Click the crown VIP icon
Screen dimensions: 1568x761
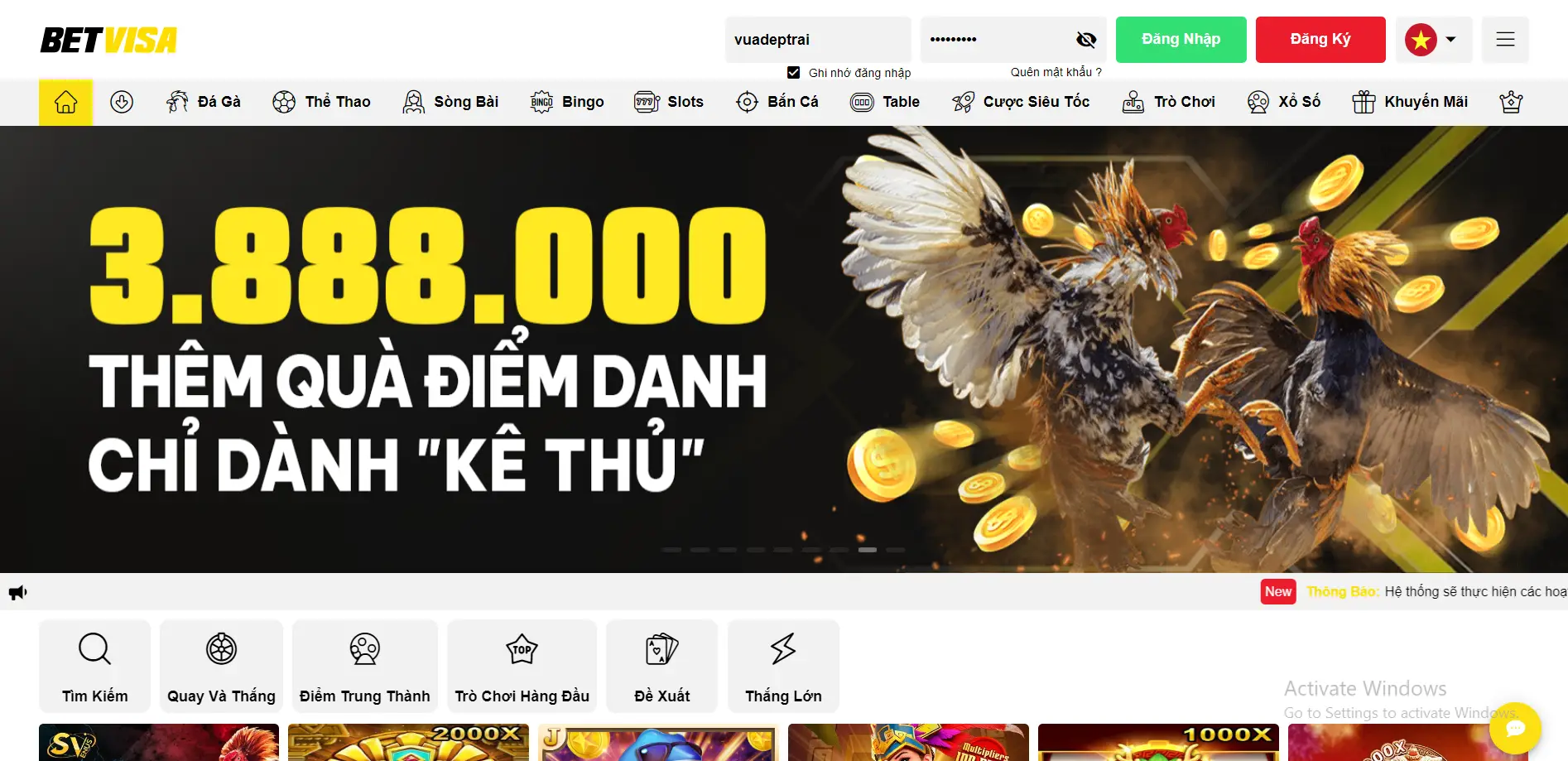1510,102
